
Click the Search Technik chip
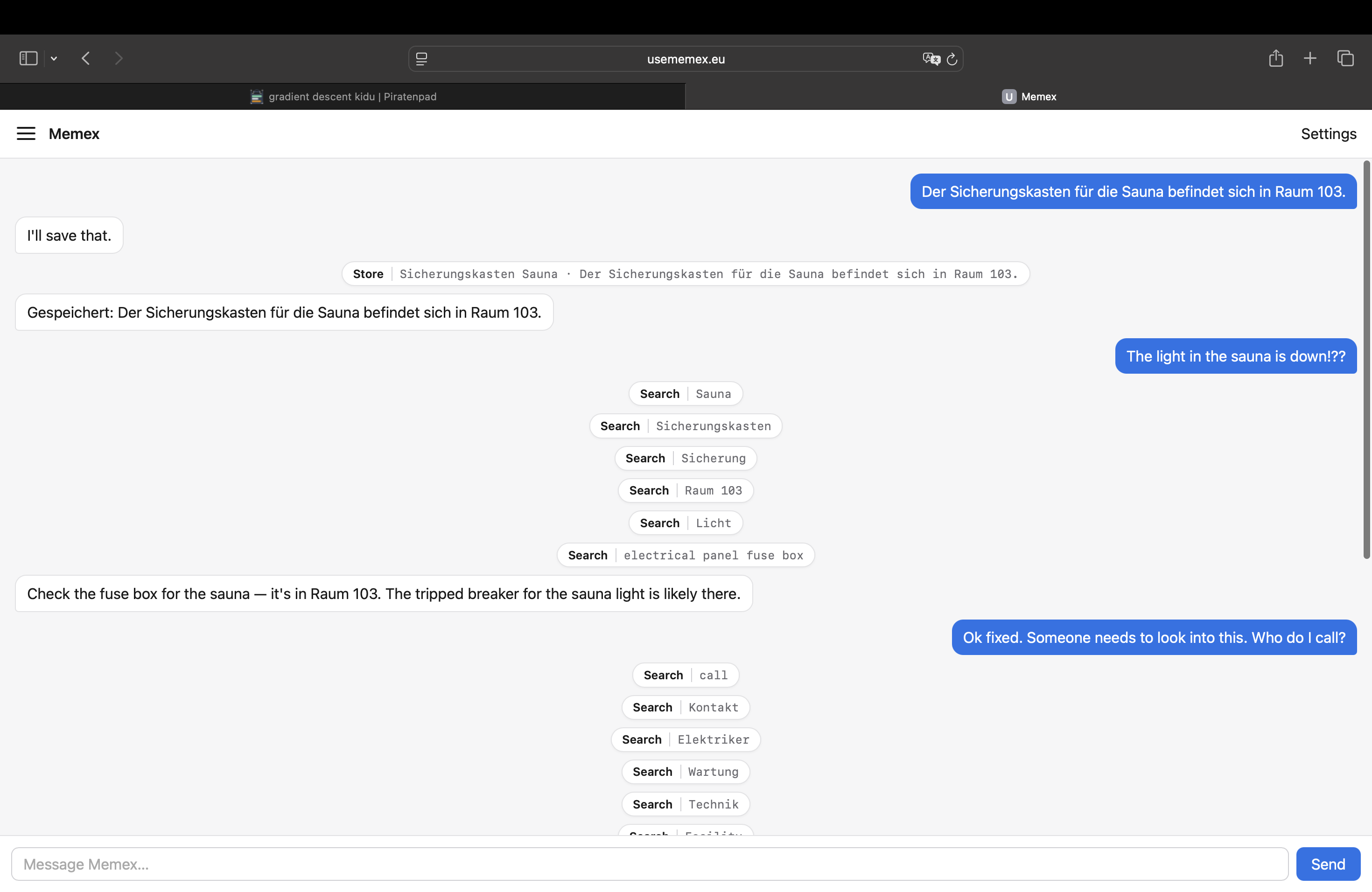pyautogui.click(x=686, y=804)
